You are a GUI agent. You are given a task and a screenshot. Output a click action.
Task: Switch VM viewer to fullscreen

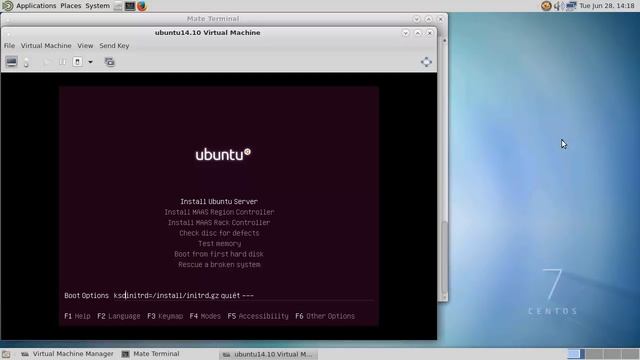tap(426, 62)
